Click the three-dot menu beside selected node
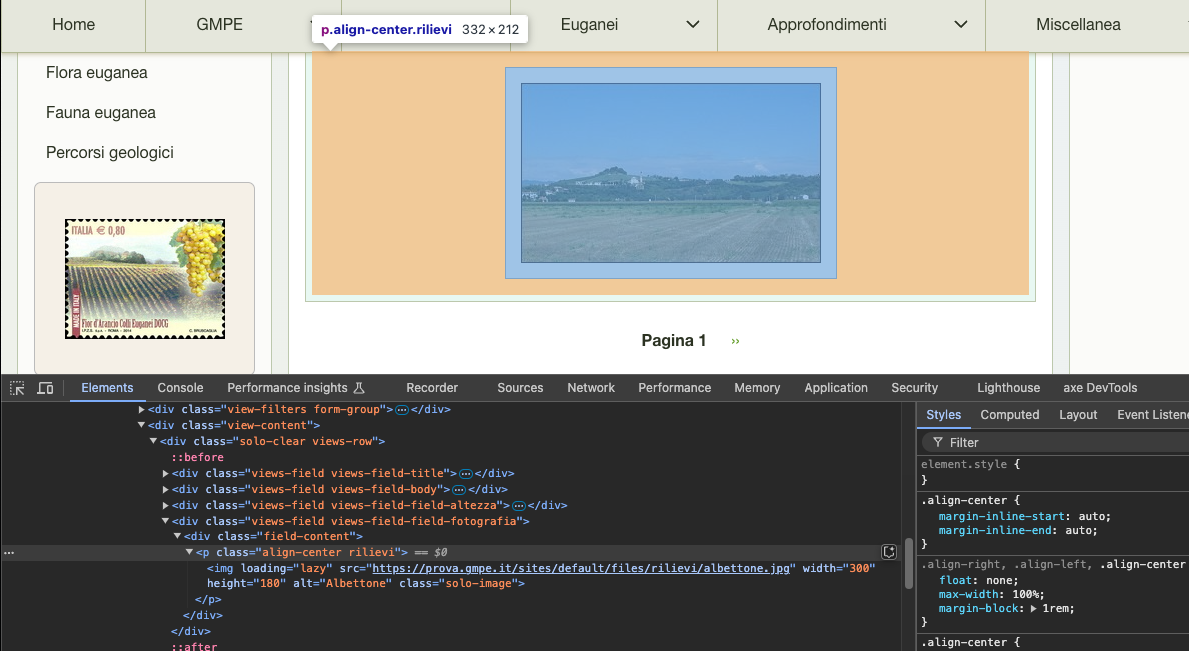 pos(9,552)
